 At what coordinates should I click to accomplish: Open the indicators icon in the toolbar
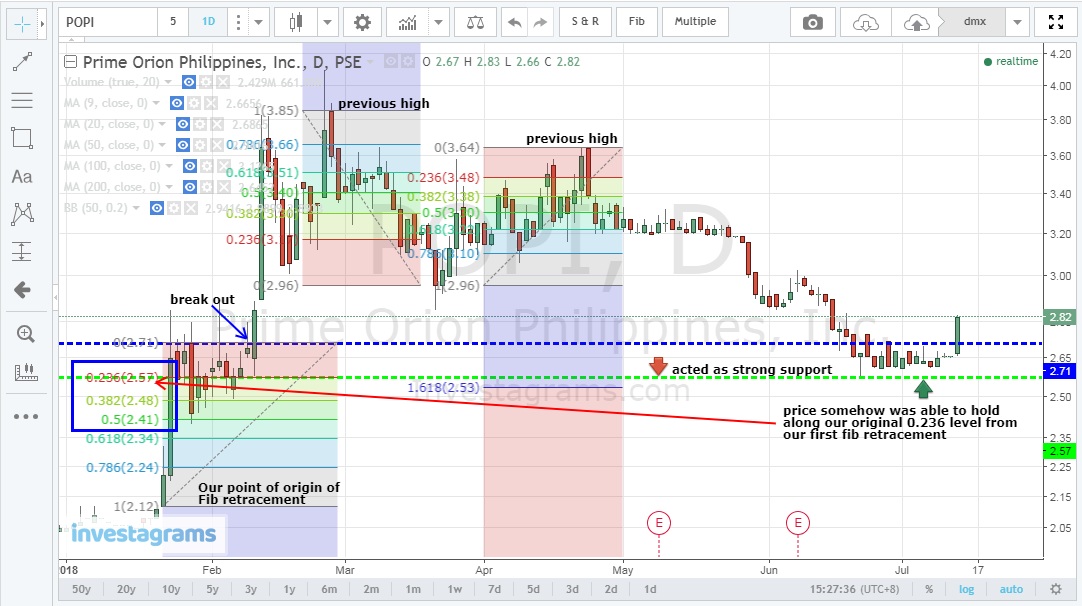[x=408, y=21]
